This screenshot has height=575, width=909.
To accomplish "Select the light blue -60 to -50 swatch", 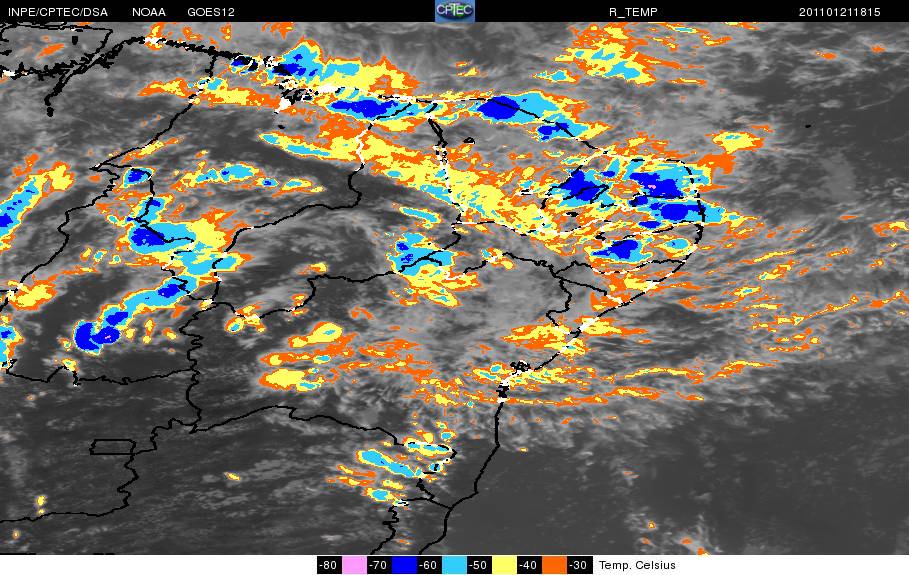I will 454,565.
